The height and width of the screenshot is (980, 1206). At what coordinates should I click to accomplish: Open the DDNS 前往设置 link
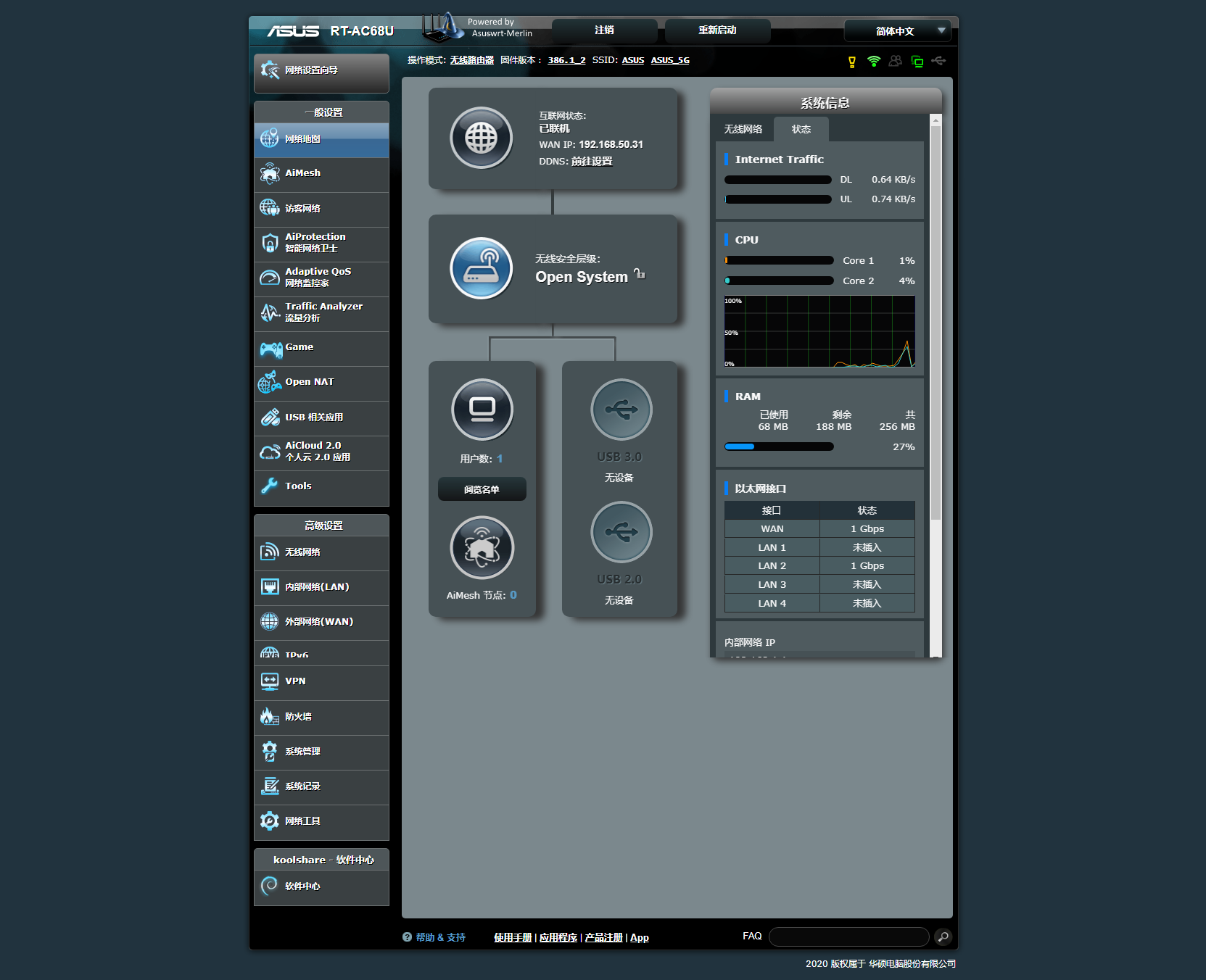tap(591, 162)
